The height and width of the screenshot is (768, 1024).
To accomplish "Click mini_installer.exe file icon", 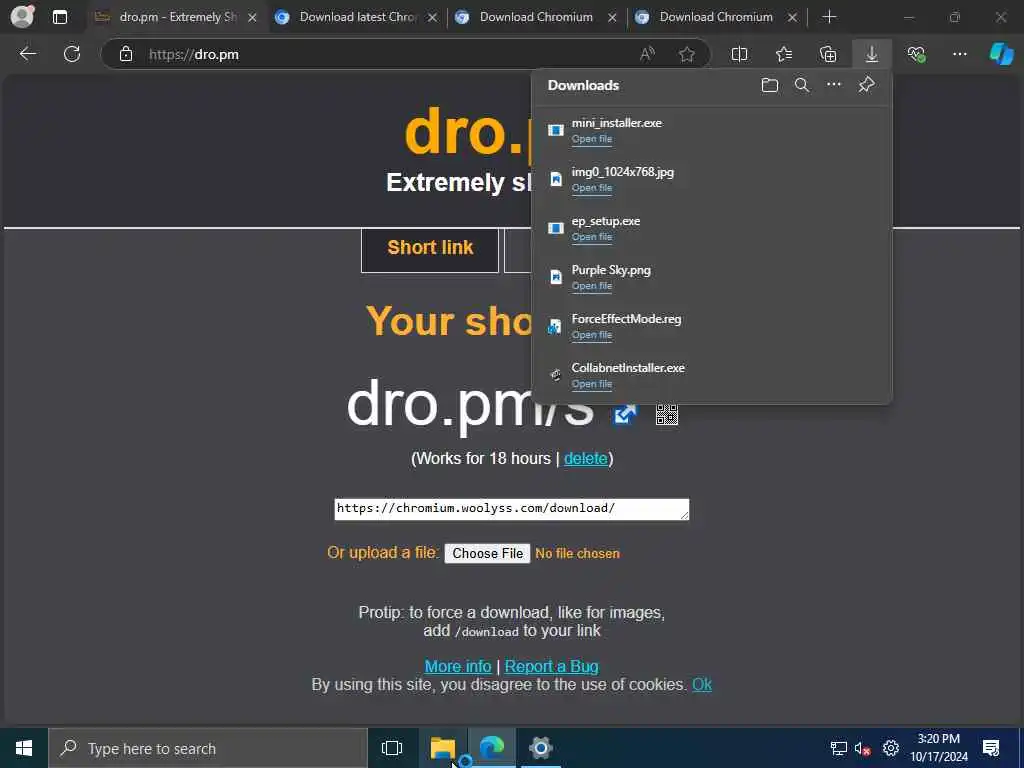I will (x=556, y=130).
